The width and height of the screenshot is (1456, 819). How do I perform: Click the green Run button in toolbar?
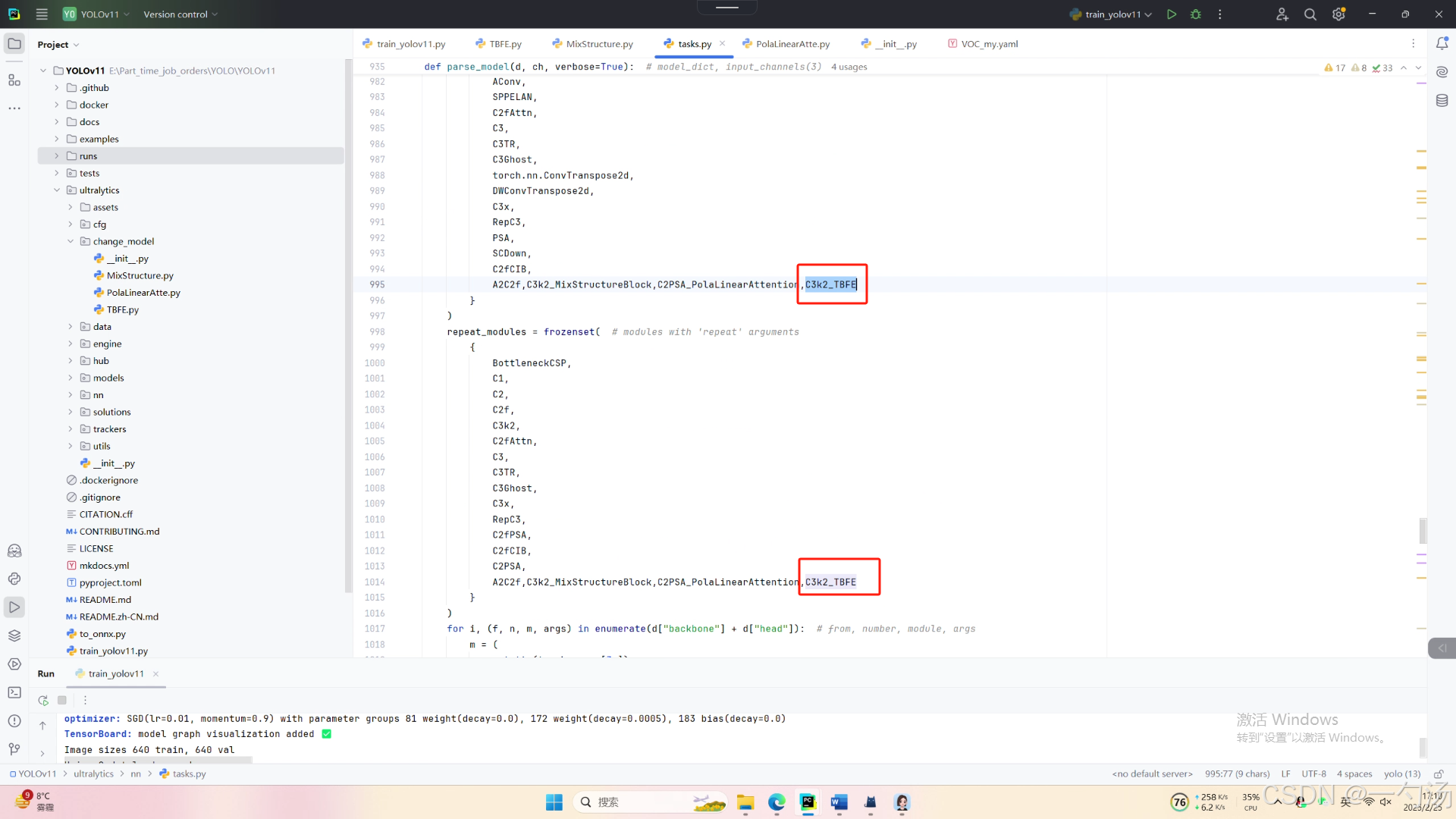(1172, 14)
